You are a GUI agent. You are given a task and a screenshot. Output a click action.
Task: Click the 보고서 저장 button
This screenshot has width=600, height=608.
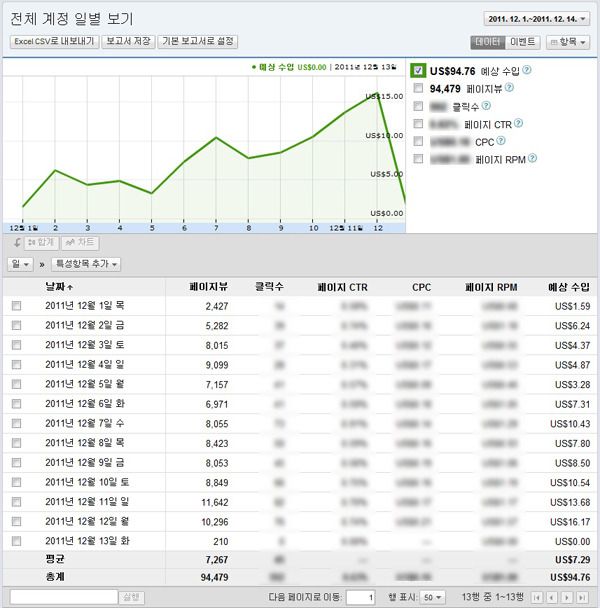pos(128,41)
